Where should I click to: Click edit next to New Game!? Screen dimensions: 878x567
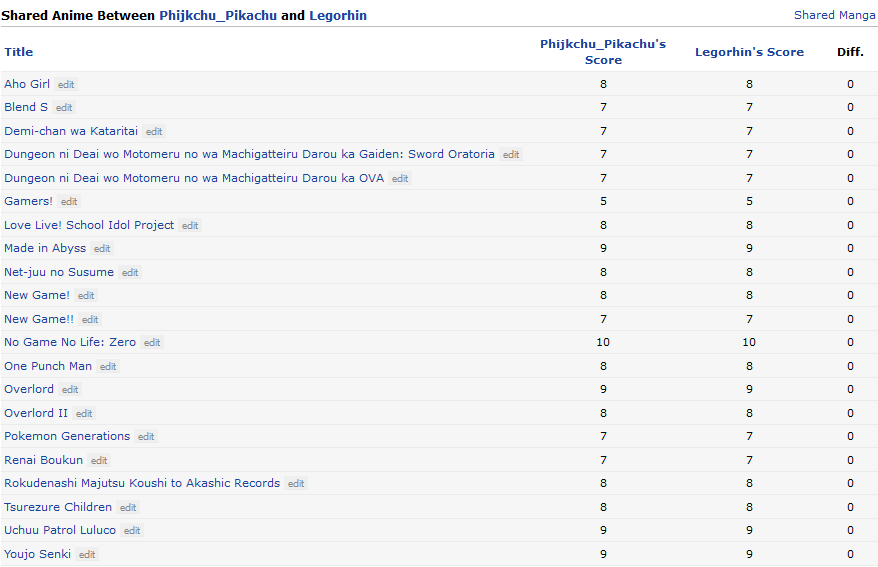tap(86, 296)
